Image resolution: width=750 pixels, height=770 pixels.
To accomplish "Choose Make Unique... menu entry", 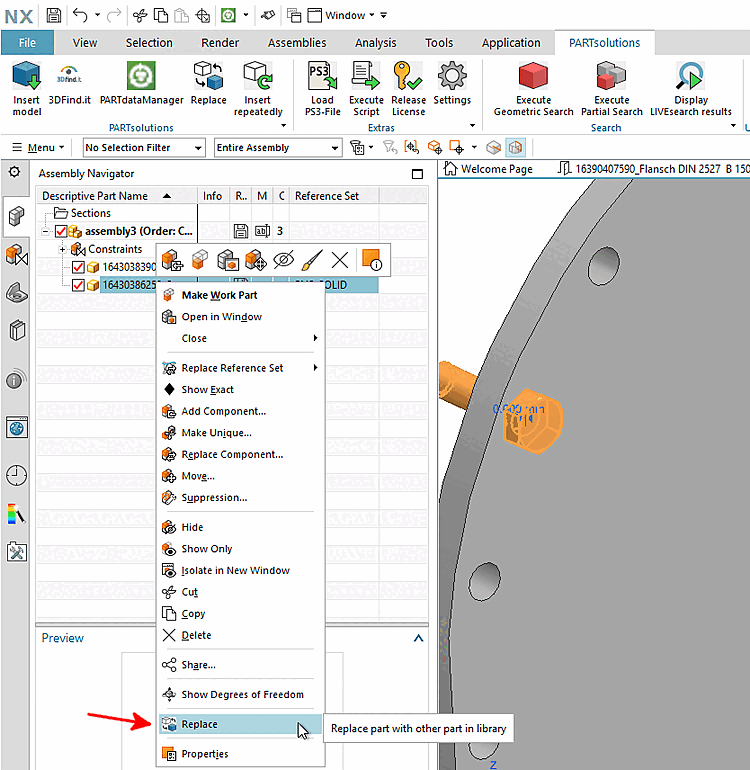I will tap(241, 433).
